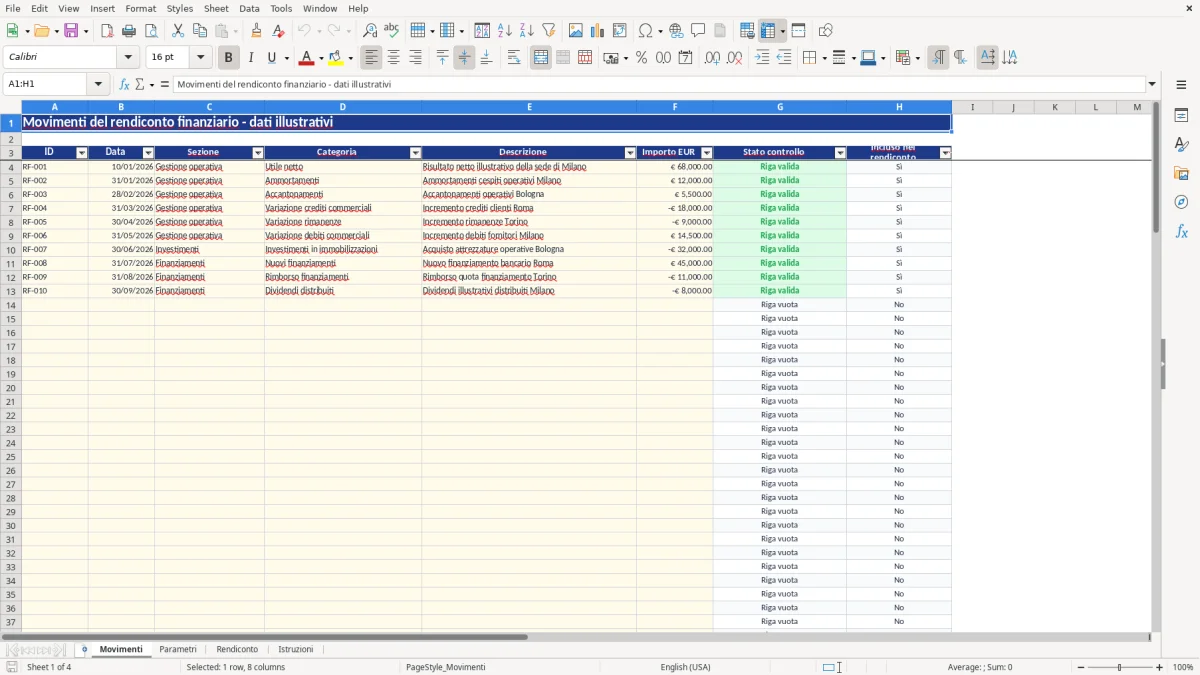Apply the yellow background color

336,58
